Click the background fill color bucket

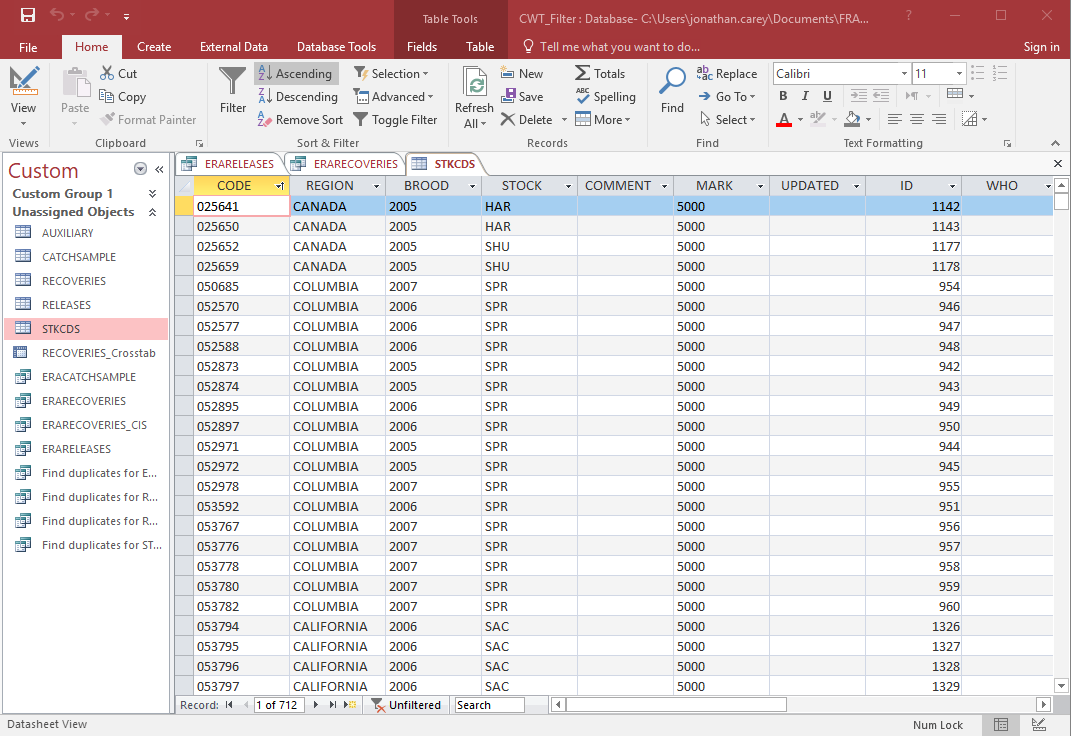click(852, 119)
